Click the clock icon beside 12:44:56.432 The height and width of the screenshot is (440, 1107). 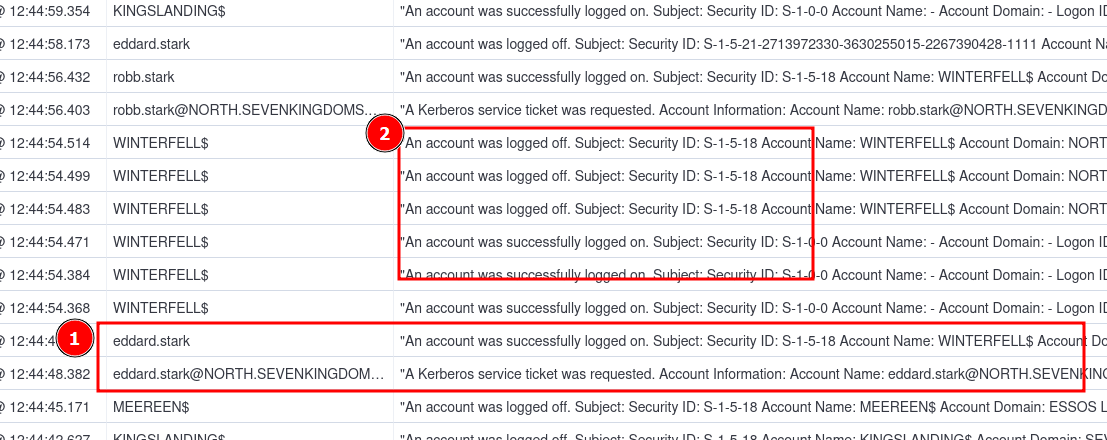[2, 77]
